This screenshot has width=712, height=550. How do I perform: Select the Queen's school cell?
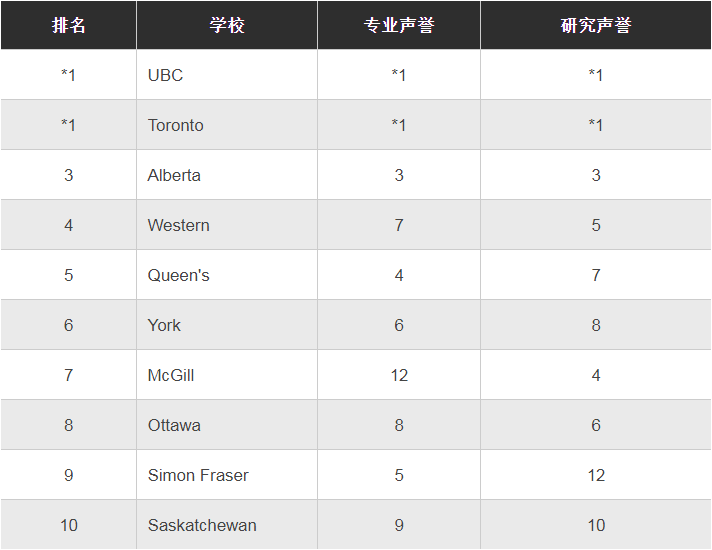click(x=178, y=275)
